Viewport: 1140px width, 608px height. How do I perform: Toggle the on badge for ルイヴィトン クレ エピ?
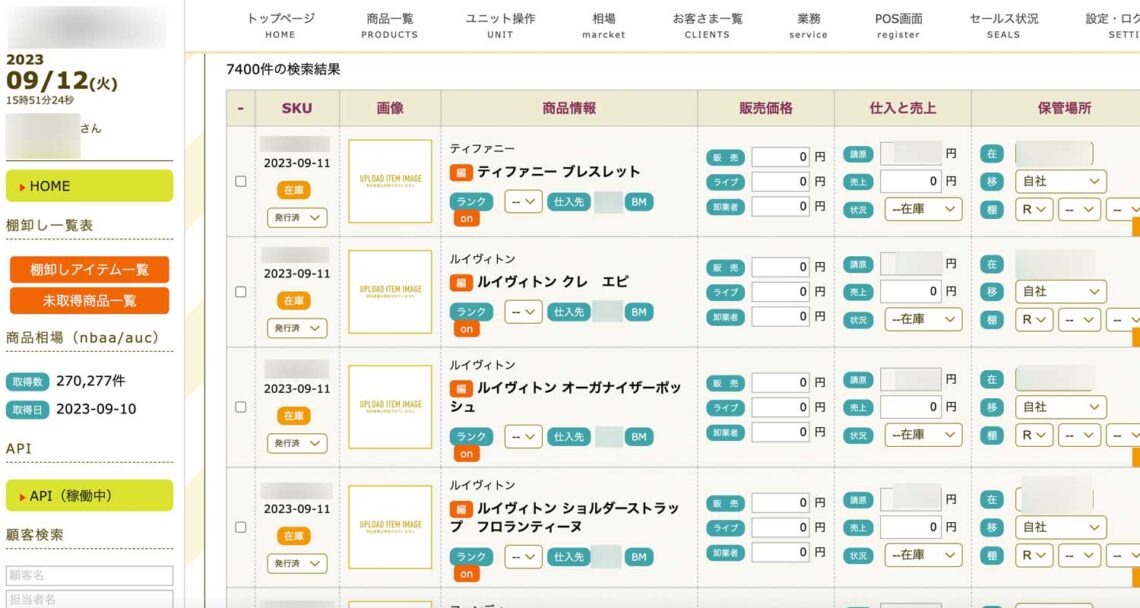(x=466, y=329)
